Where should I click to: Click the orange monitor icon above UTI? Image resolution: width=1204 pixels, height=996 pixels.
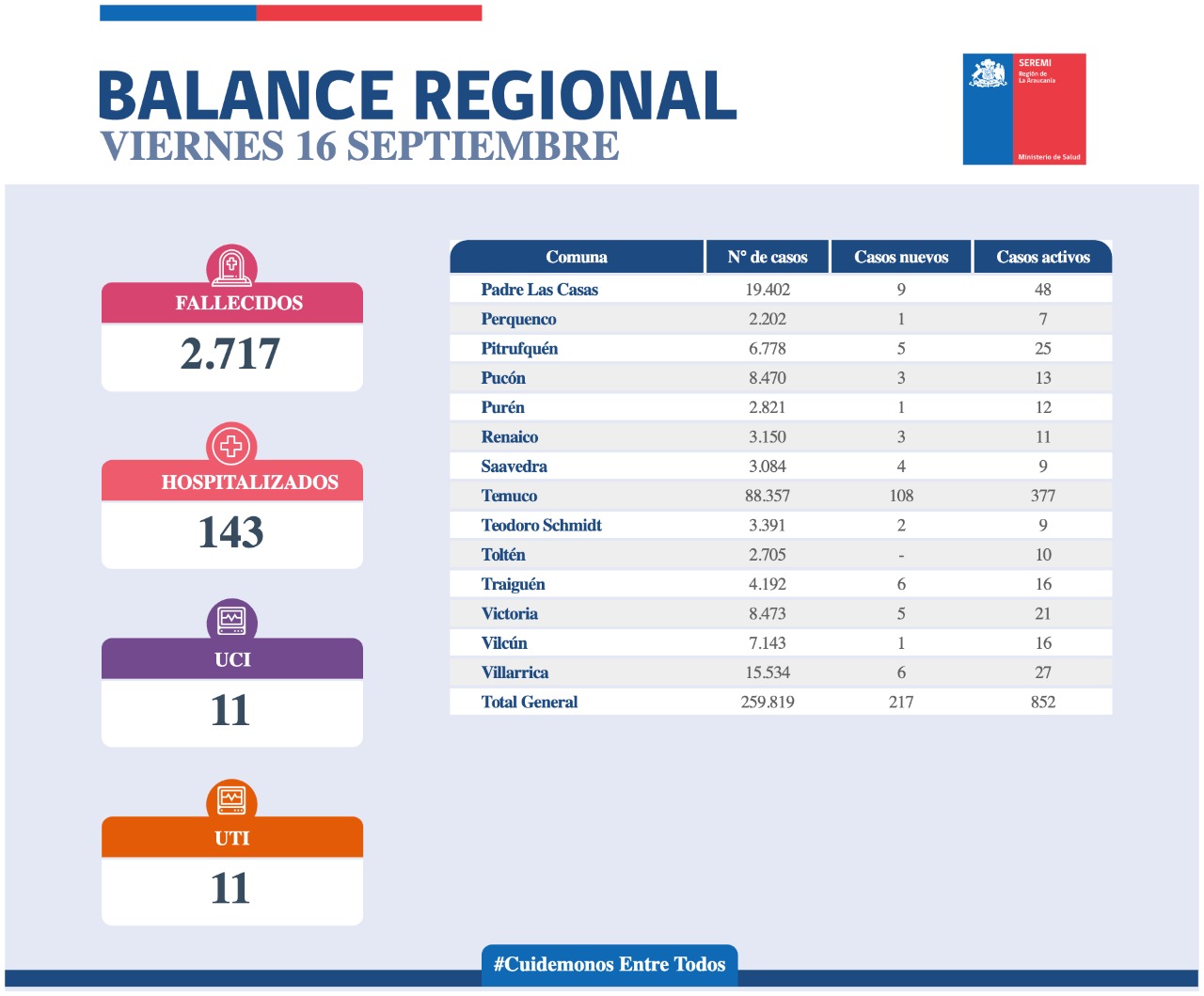pyautogui.click(x=231, y=799)
